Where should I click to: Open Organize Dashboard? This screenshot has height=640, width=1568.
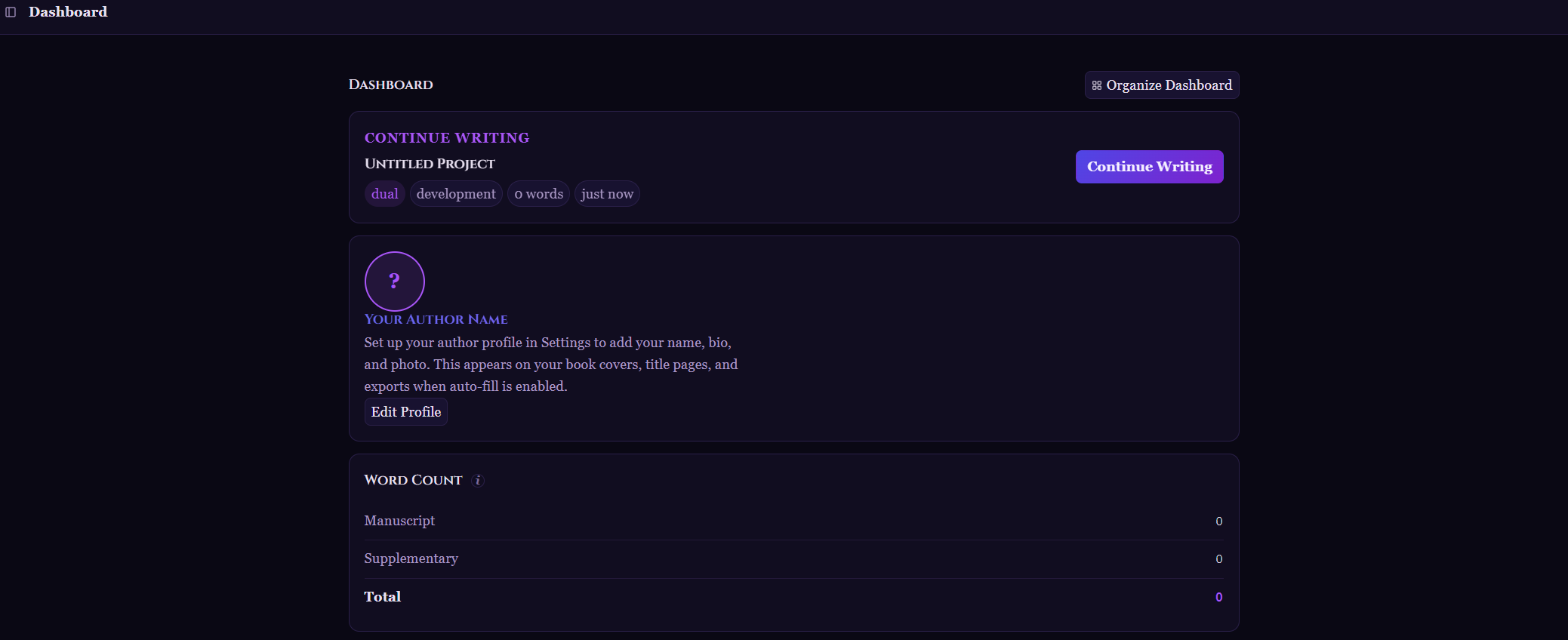pos(1162,85)
